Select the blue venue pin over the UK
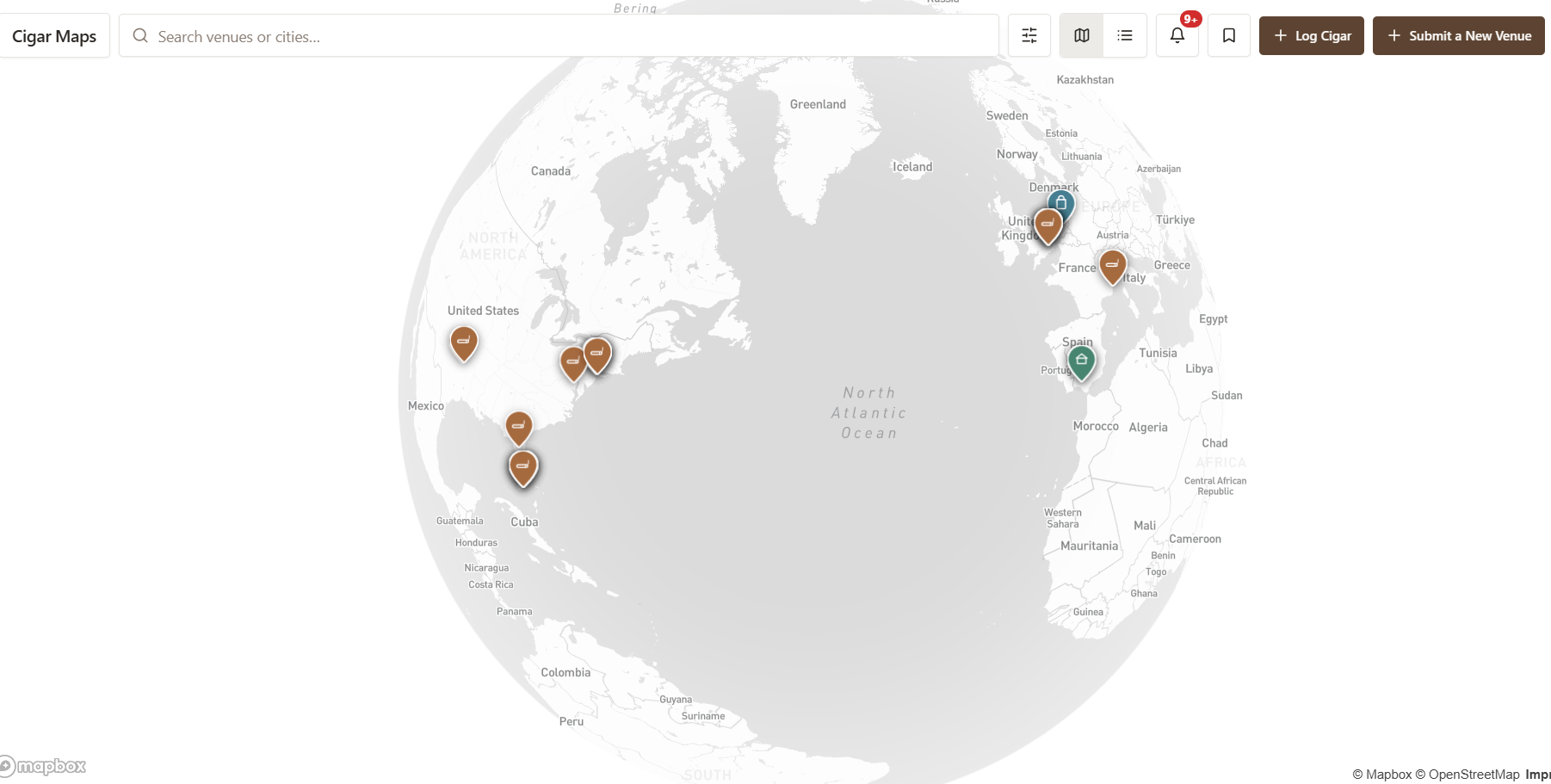1551x784 pixels. pyautogui.click(x=1060, y=204)
